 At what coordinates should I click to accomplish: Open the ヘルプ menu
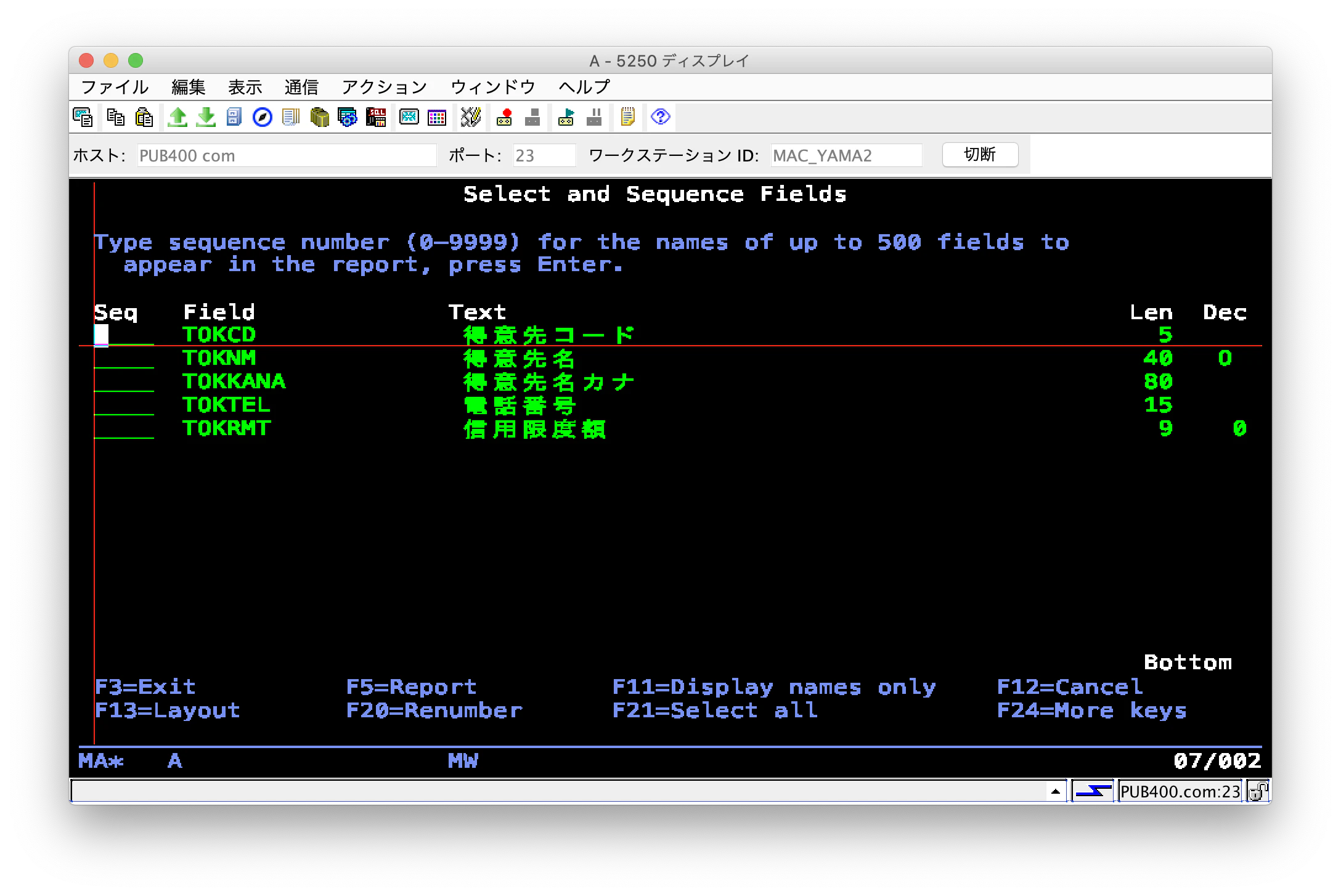584,88
